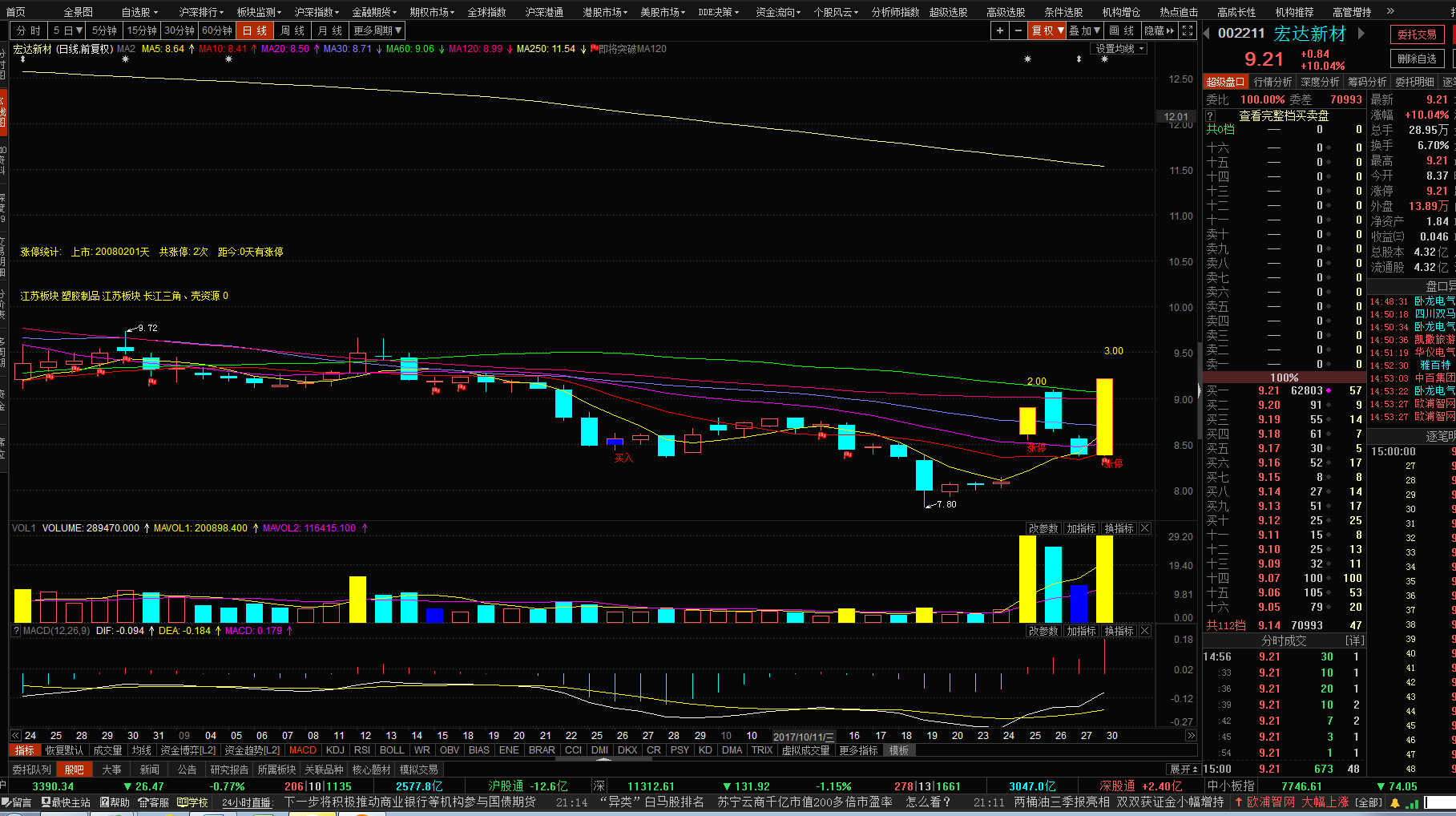Screen dimensions: 1456x816
Task: Click the 删除自选 button
Action: pos(1417,59)
